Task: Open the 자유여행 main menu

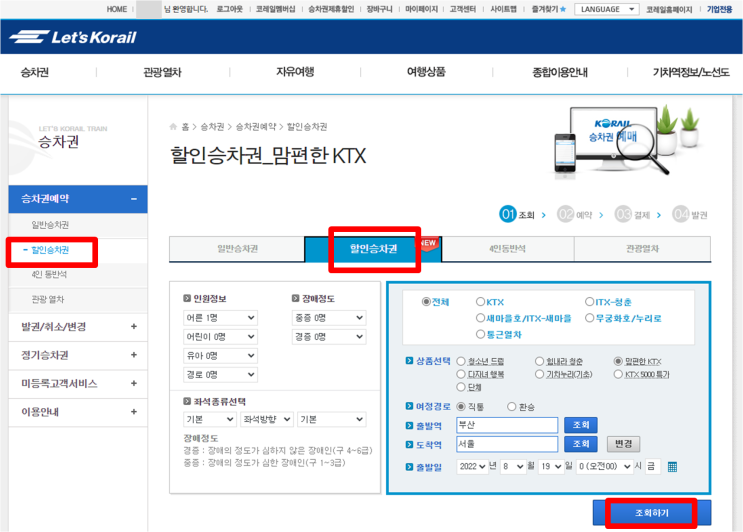Action: [295, 72]
